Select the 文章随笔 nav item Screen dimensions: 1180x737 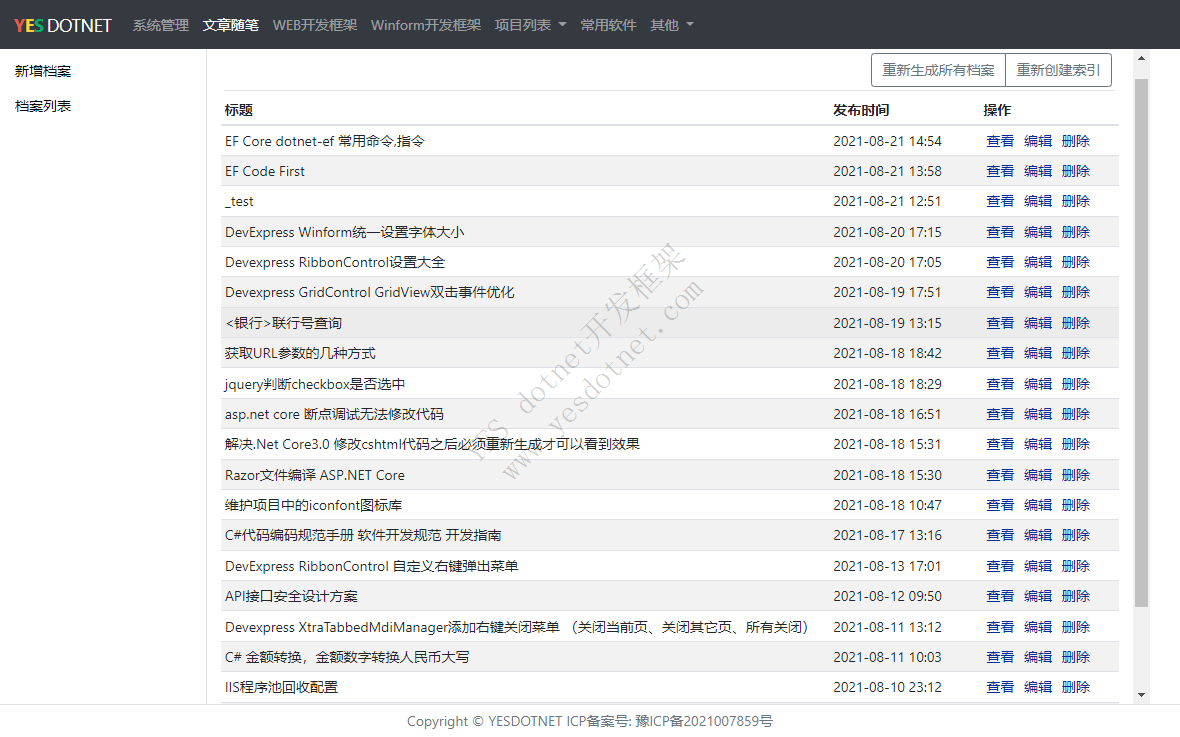click(x=230, y=25)
